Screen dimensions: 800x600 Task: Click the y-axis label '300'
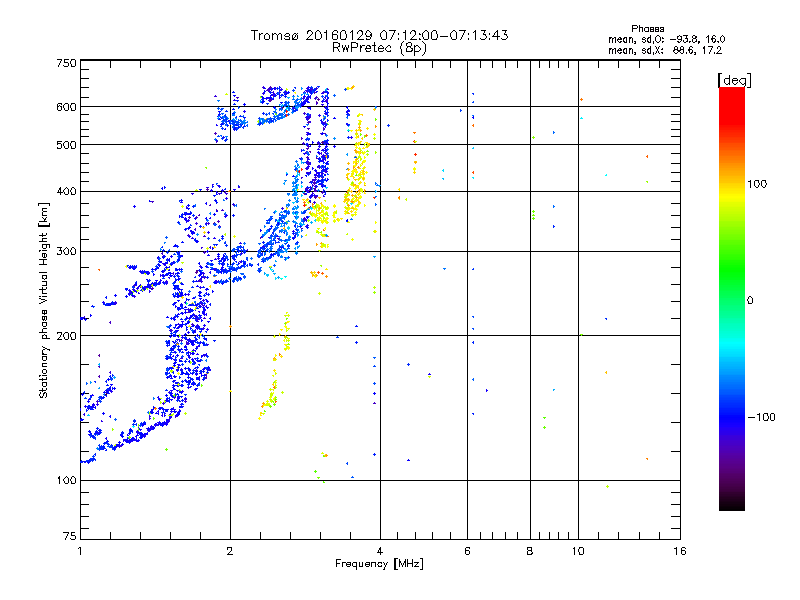[x=66, y=252]
